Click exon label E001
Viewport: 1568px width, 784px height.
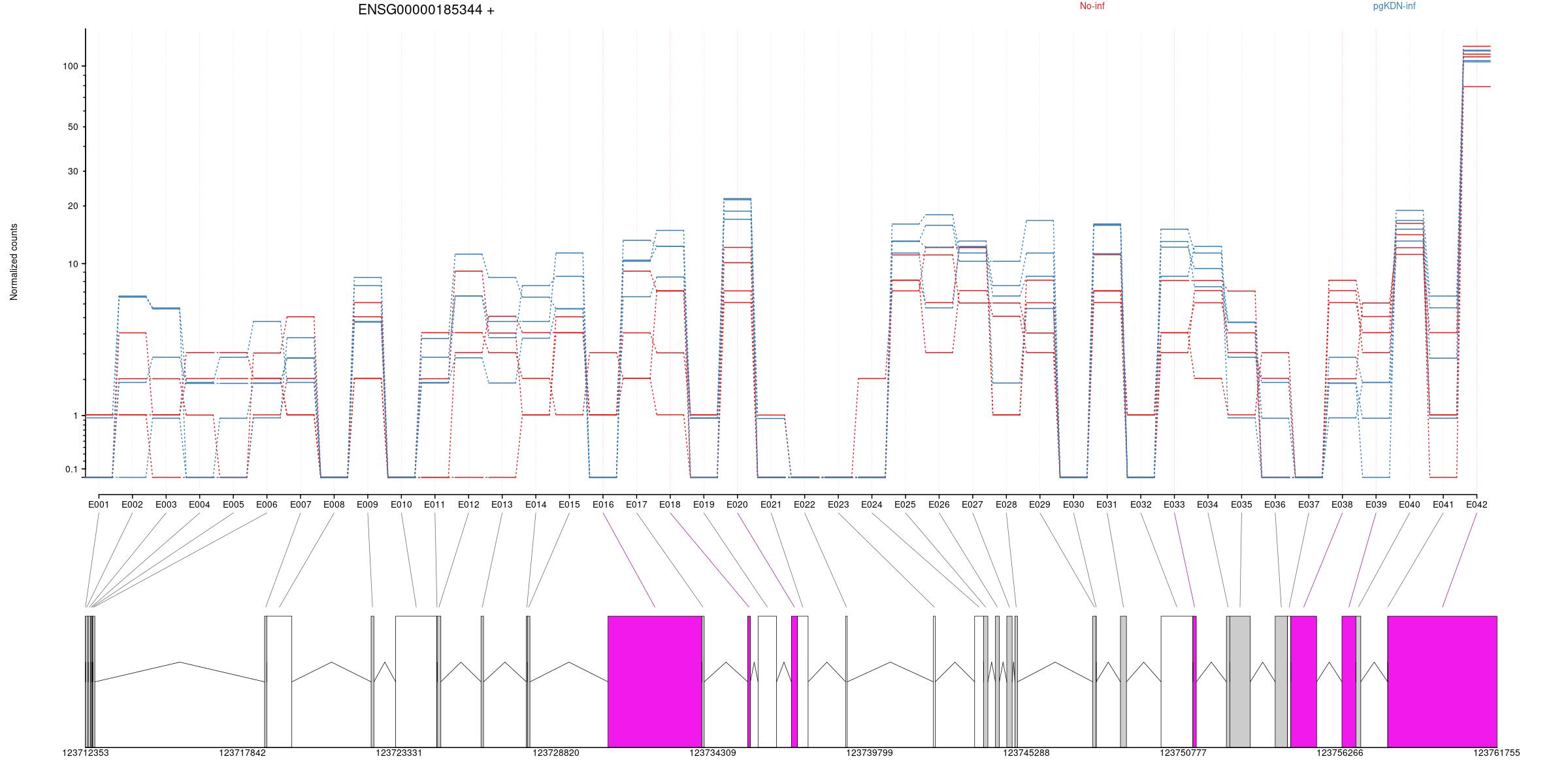[x=99, y=504]
